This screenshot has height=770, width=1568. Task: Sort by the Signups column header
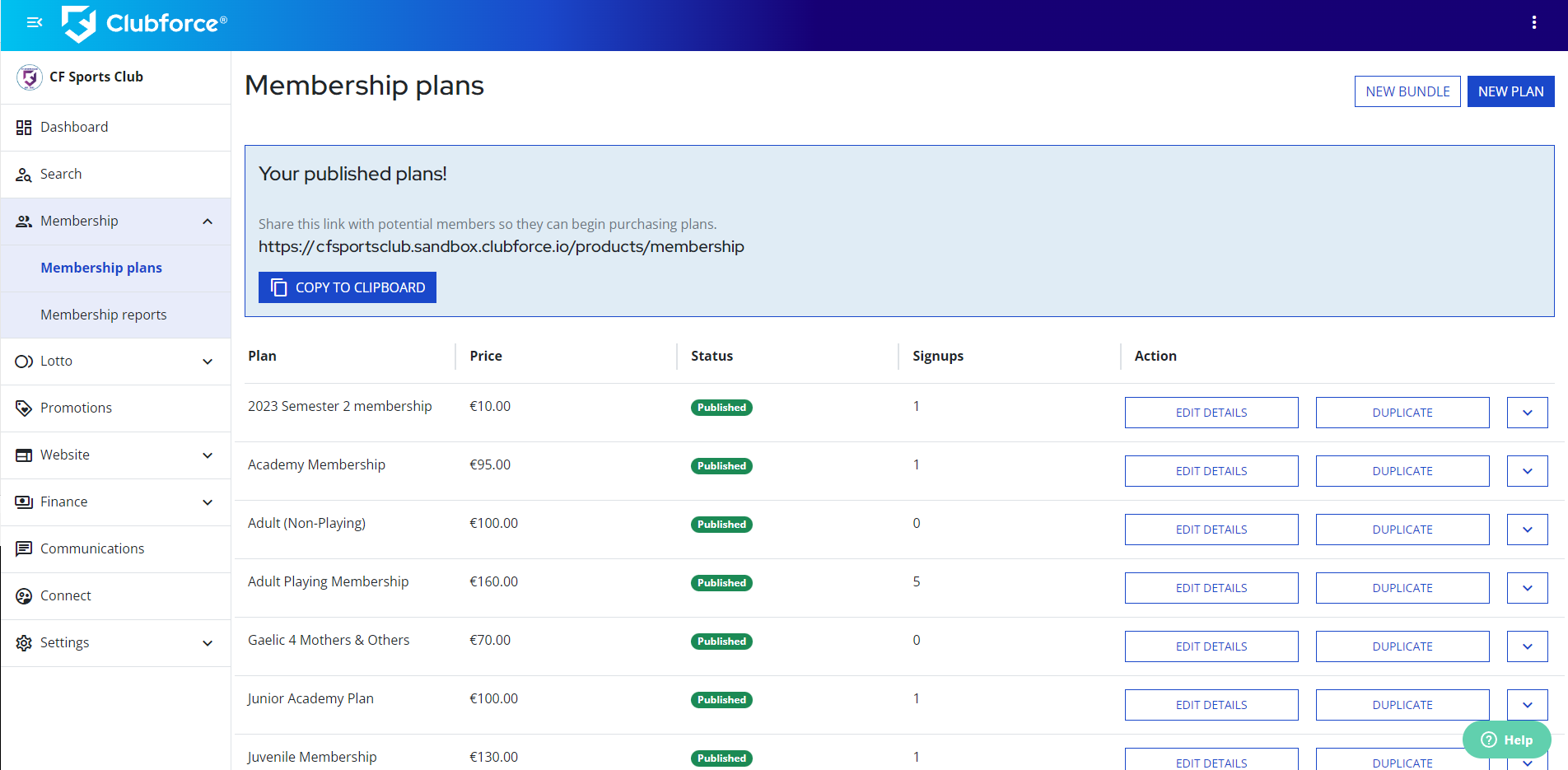click(x=938, y=357)
